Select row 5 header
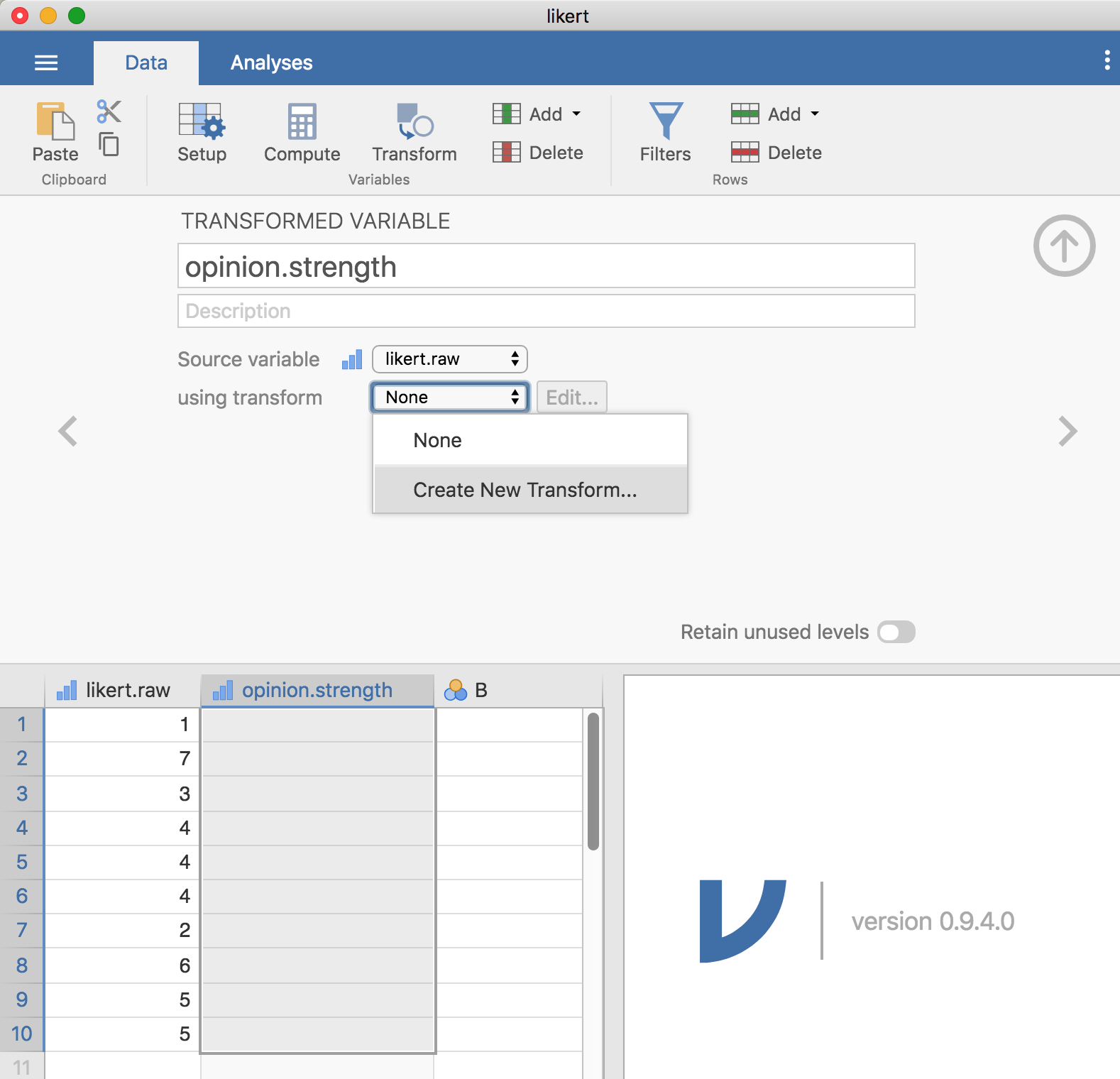The width and height of the screenshot is (1120, 1079). (22, 862)
